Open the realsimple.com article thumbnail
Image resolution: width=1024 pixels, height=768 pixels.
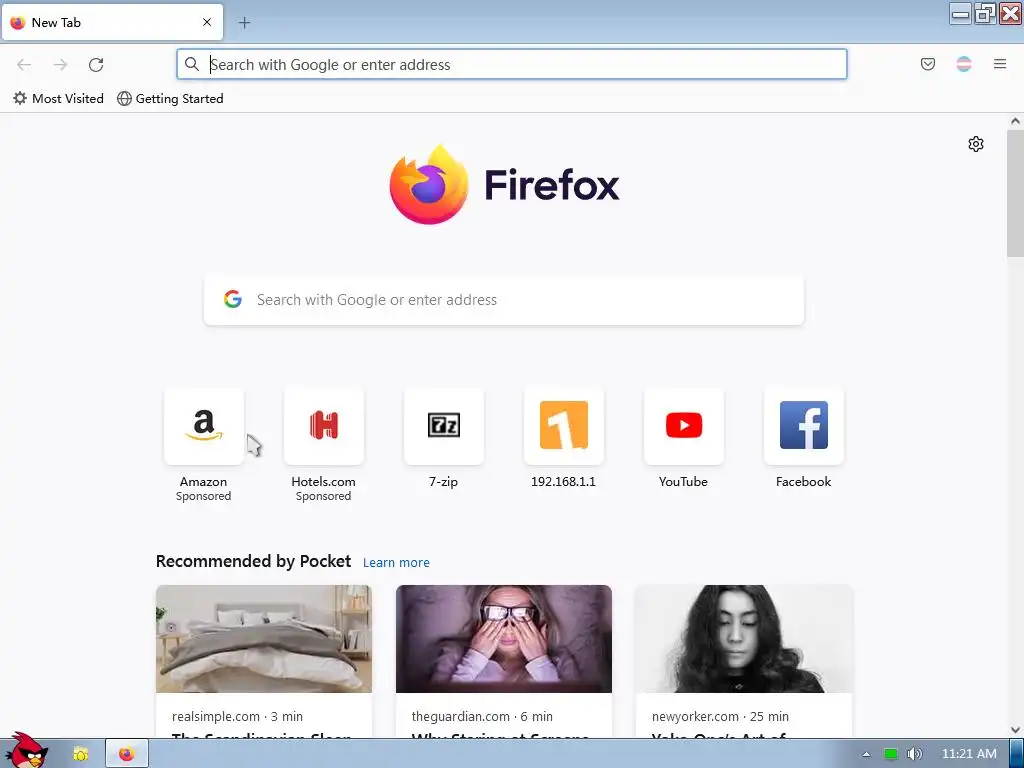pos(264,639)
